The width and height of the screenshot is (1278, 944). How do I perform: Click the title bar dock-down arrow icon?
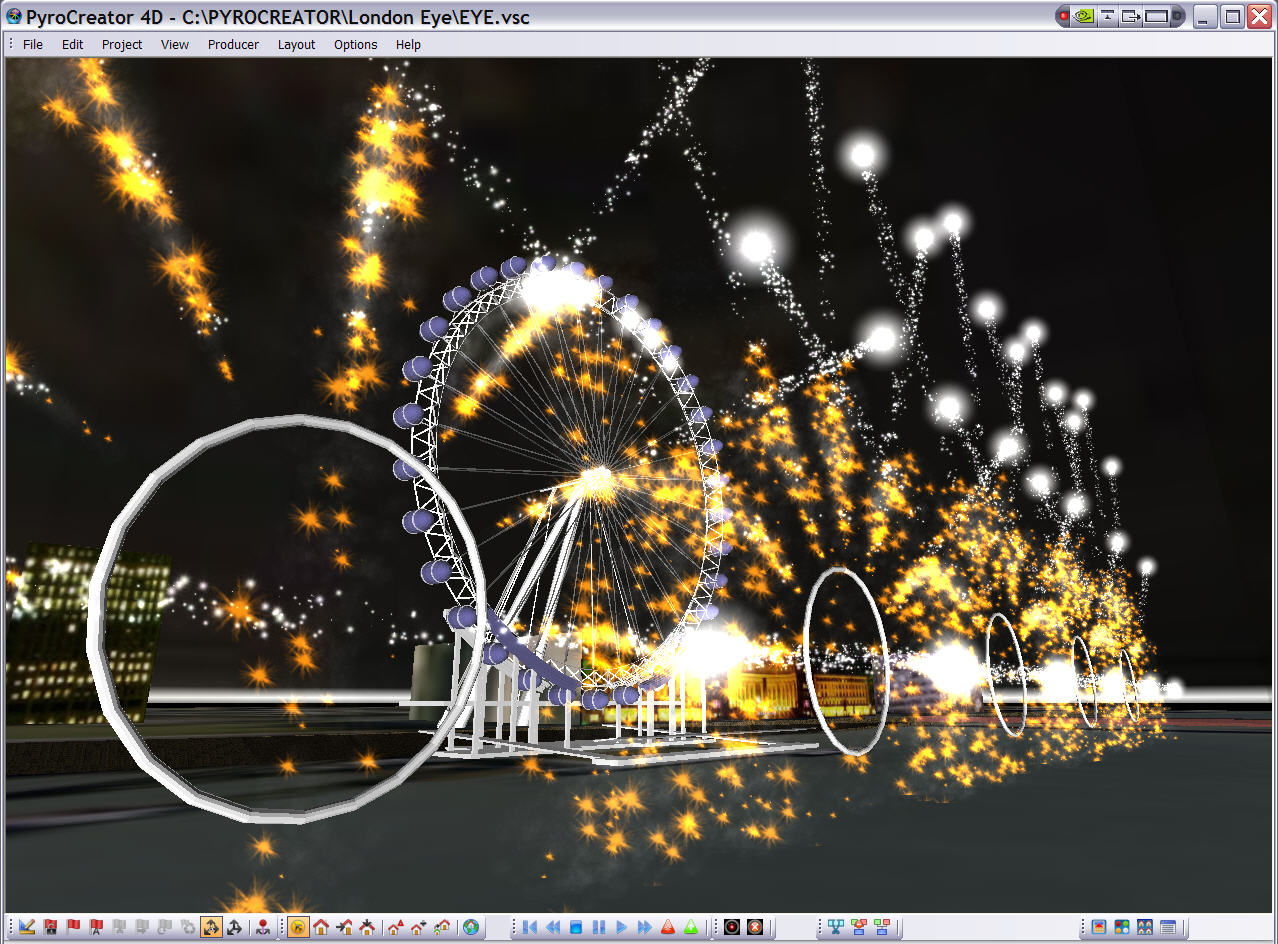(1108, 17)
